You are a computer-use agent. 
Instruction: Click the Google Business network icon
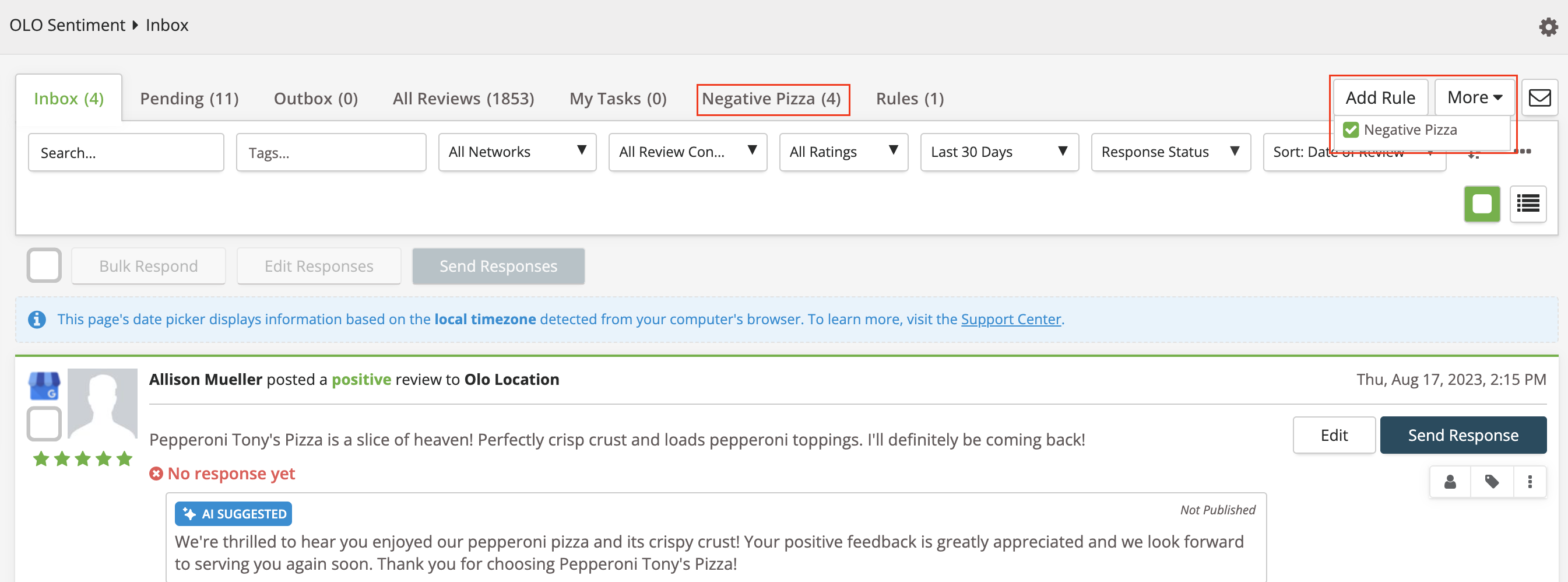44,386
